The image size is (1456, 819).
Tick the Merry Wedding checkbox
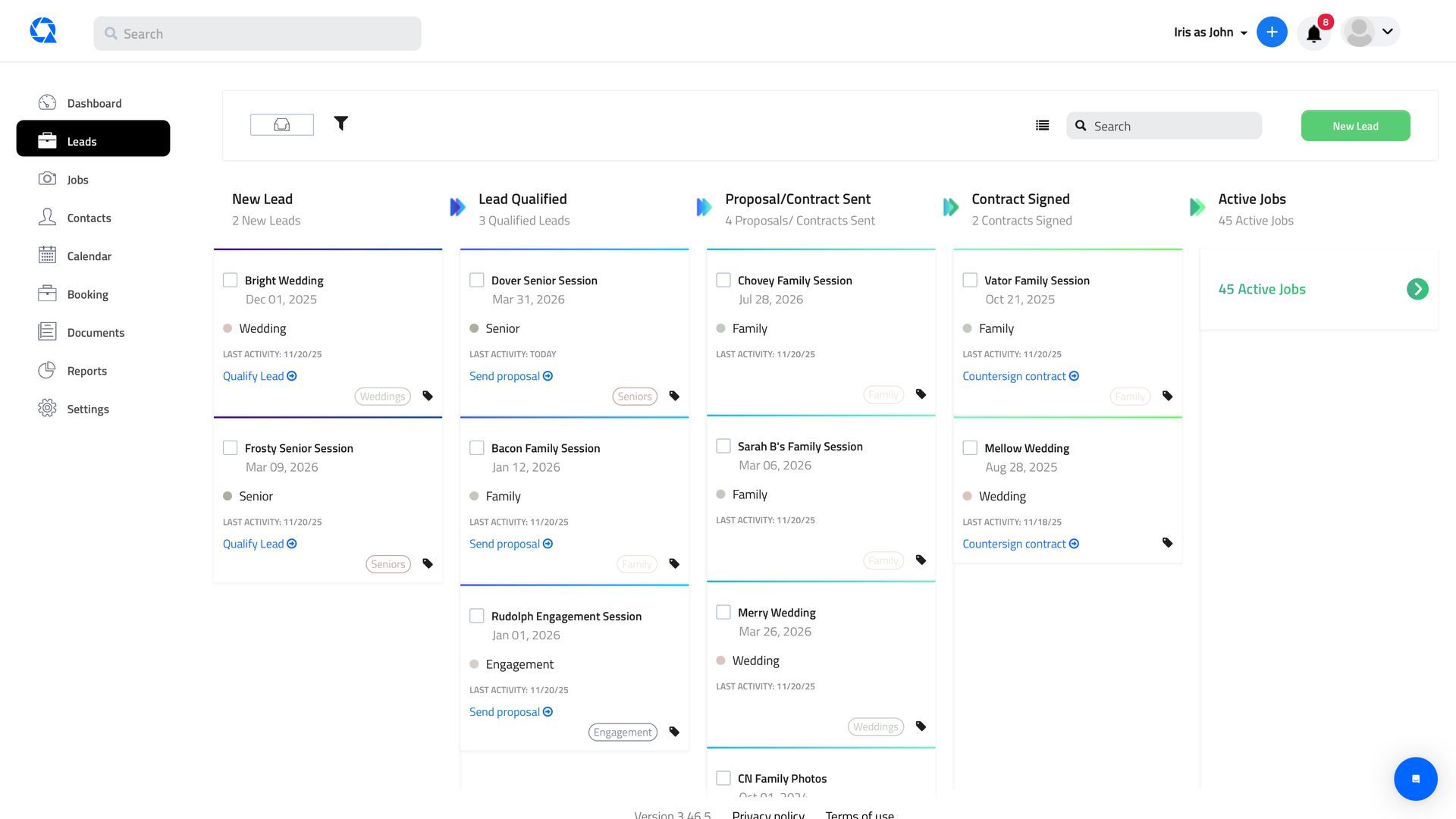[x=723, y=612]
